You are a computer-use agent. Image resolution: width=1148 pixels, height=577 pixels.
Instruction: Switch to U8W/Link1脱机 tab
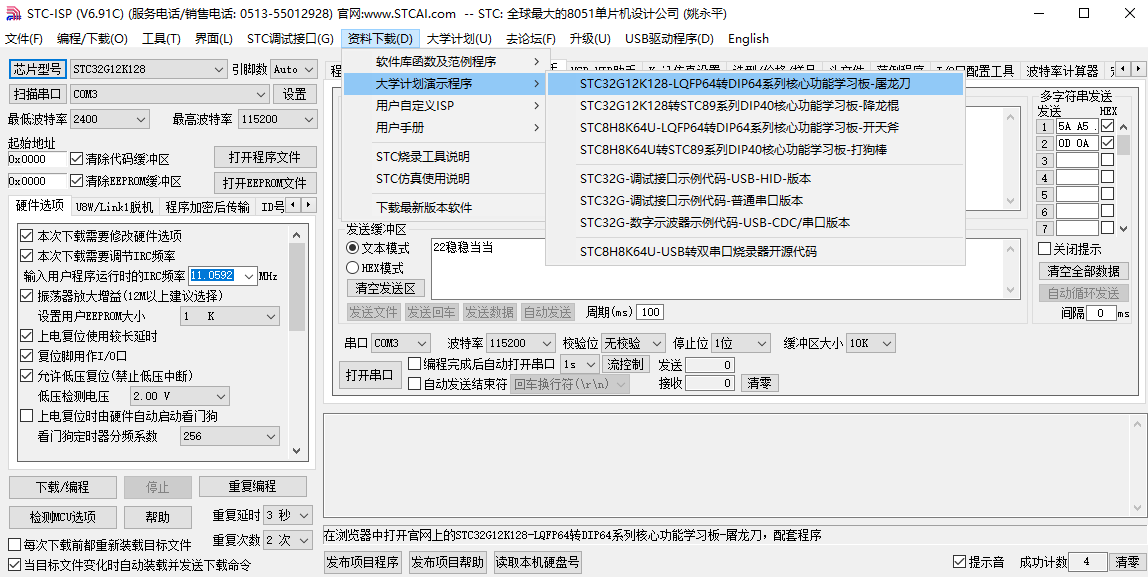[114, 206]
